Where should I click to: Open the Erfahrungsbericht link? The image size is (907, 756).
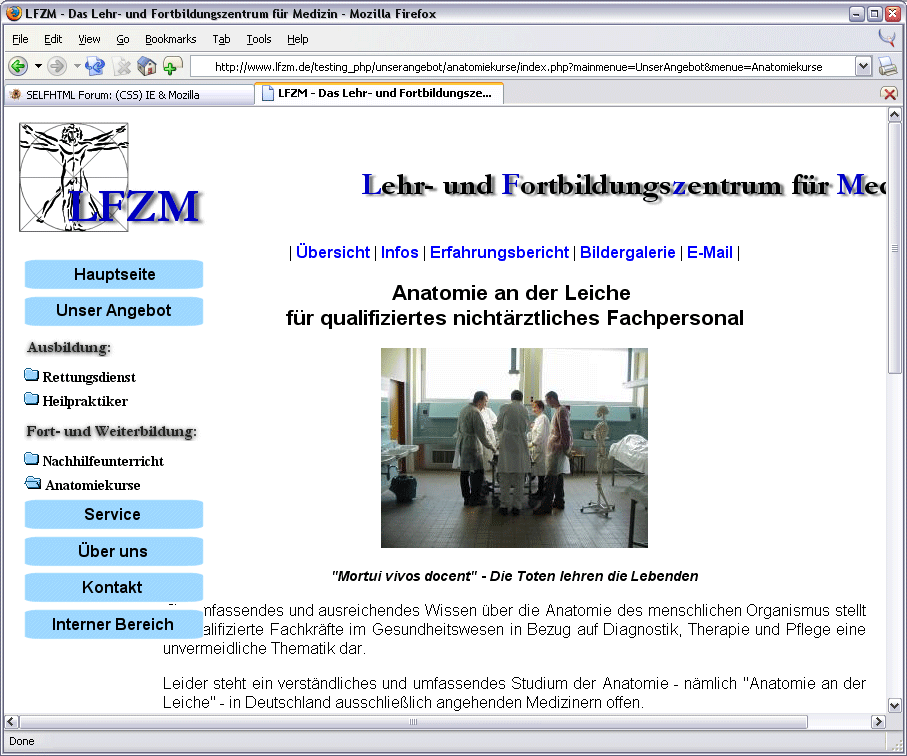tap(499, 252)
